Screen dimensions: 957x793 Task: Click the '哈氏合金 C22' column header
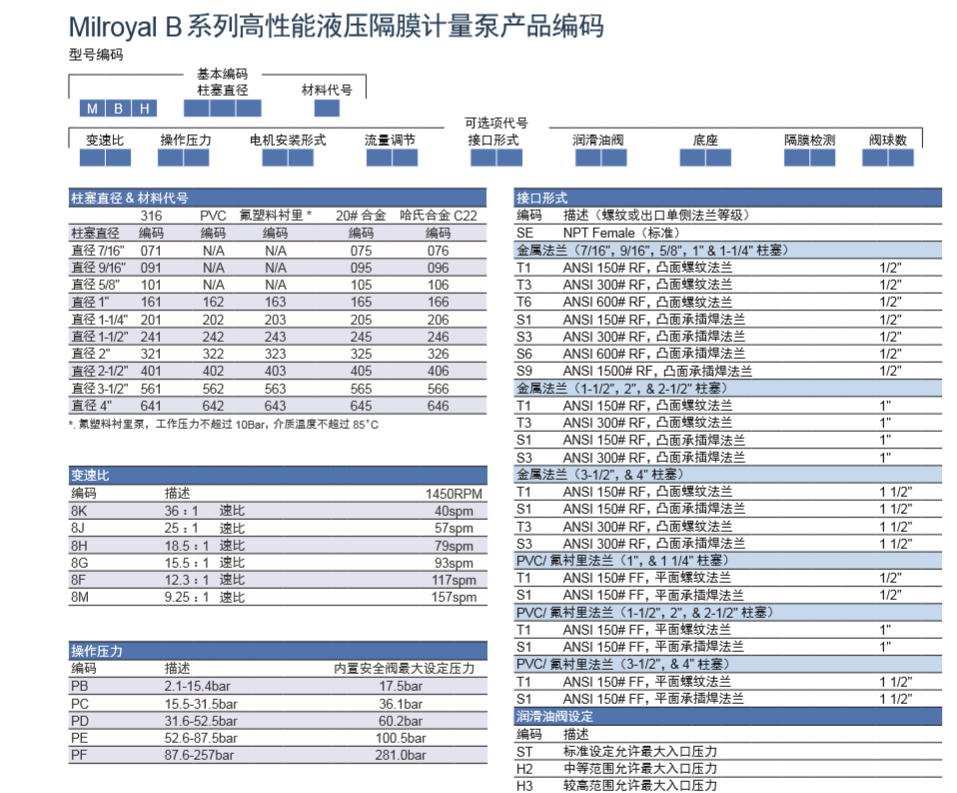(438, 215)
